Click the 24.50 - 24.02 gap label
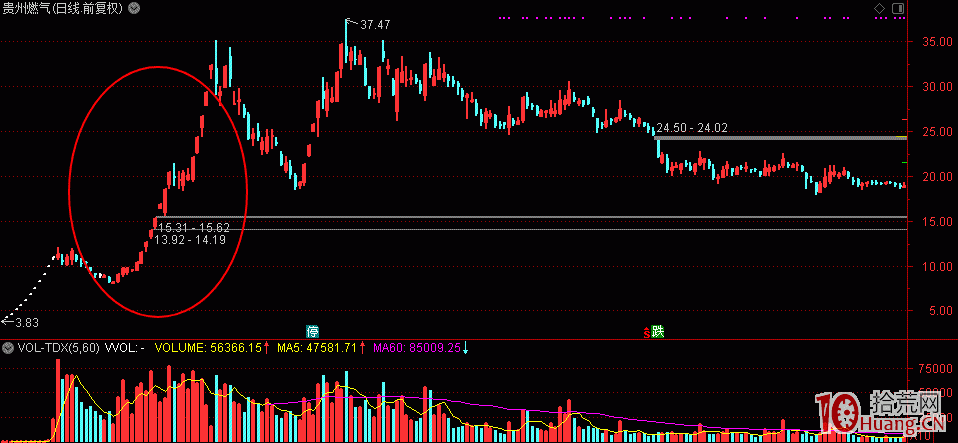 point(692,128)
